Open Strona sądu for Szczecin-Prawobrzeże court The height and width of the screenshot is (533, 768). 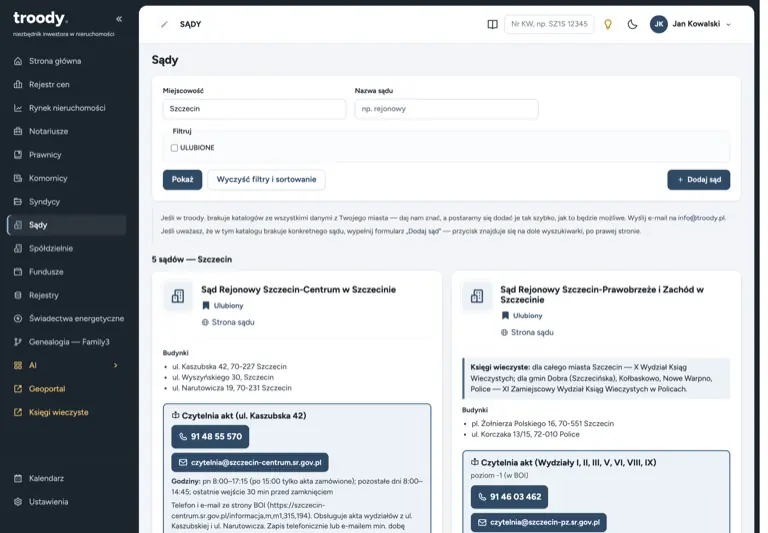tap(528, 333)
